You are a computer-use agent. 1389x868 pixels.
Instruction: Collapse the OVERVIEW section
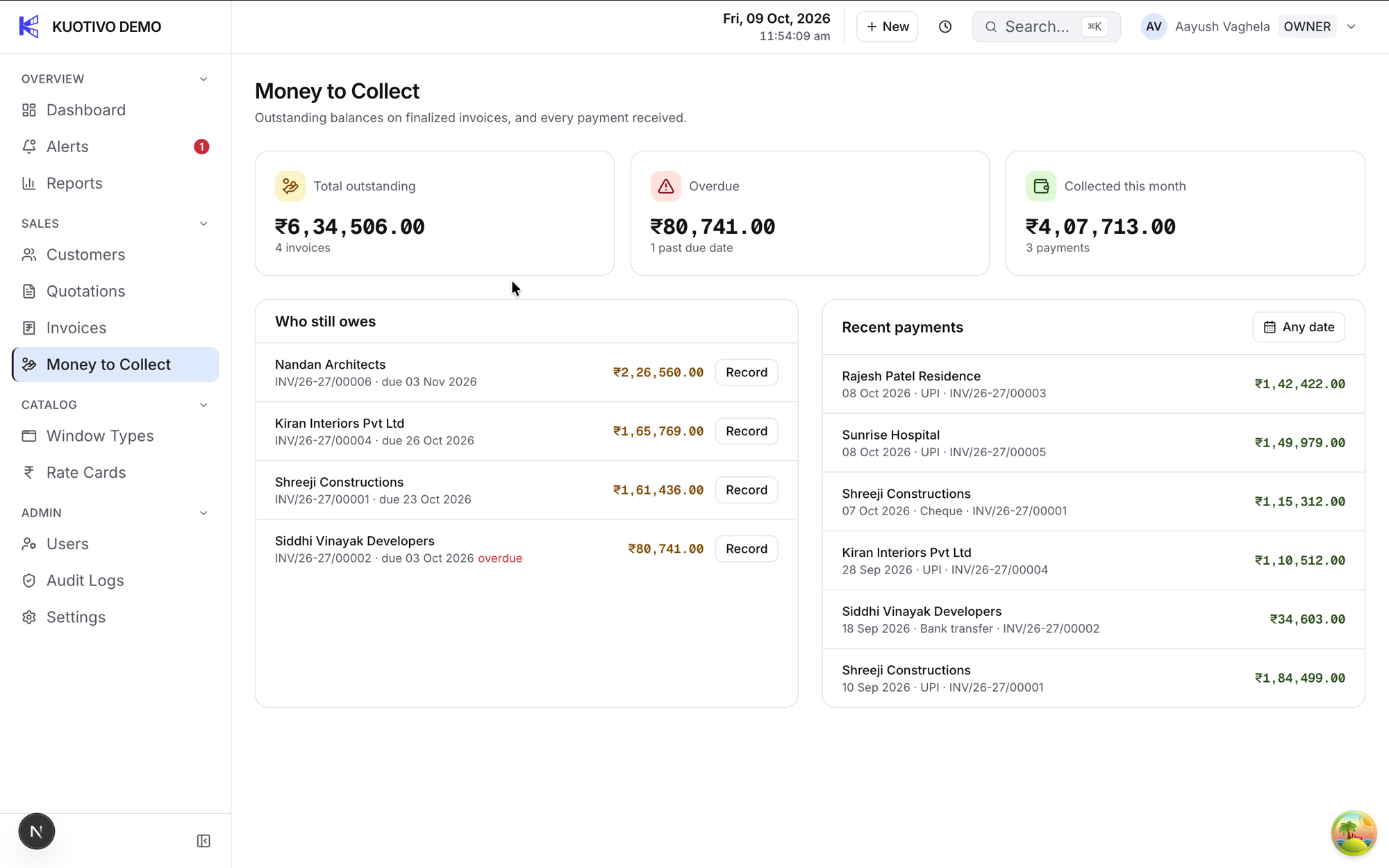(203, 79)
